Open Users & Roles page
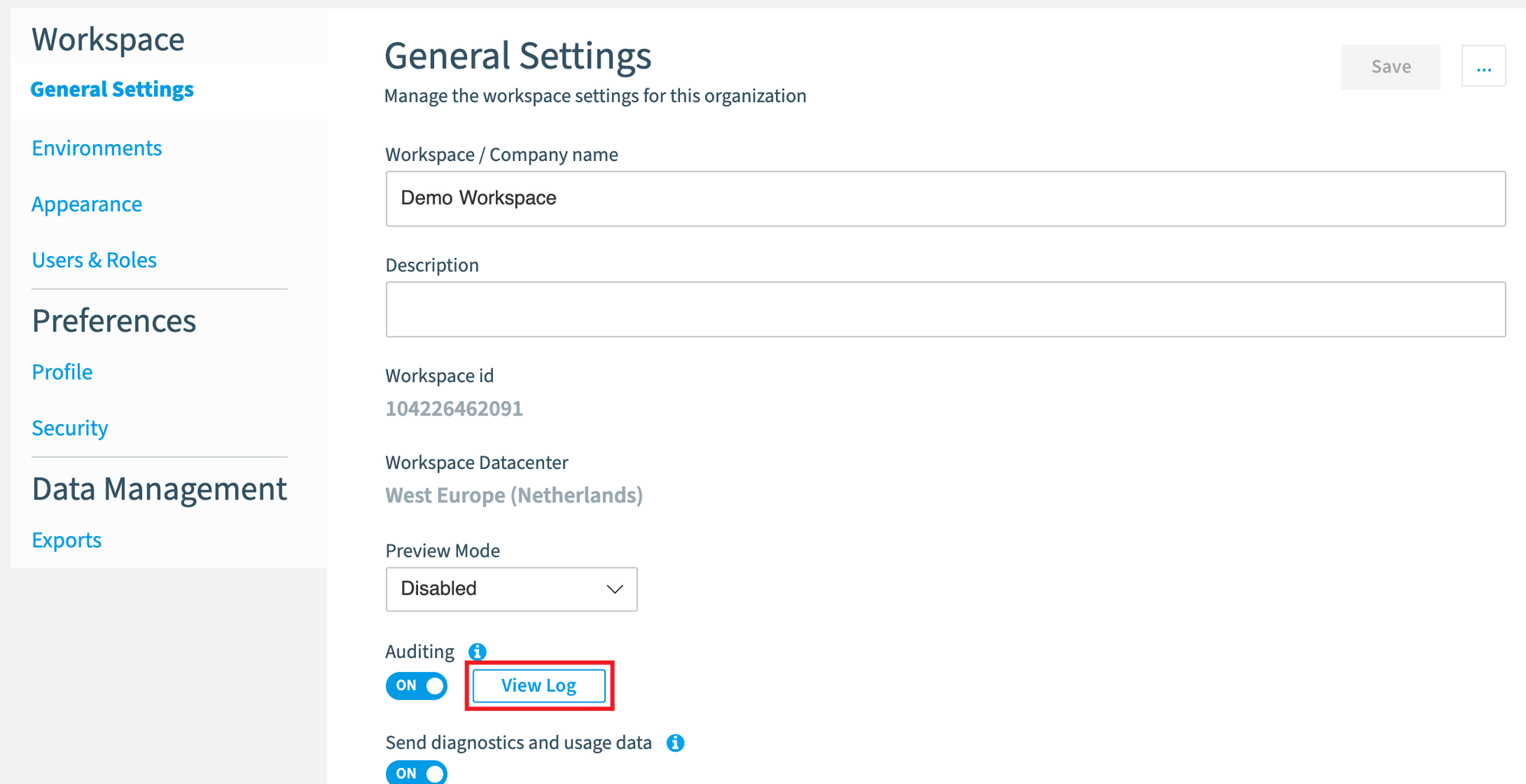The width and height of the screenshot is (1526, 784). coord(95,260)
